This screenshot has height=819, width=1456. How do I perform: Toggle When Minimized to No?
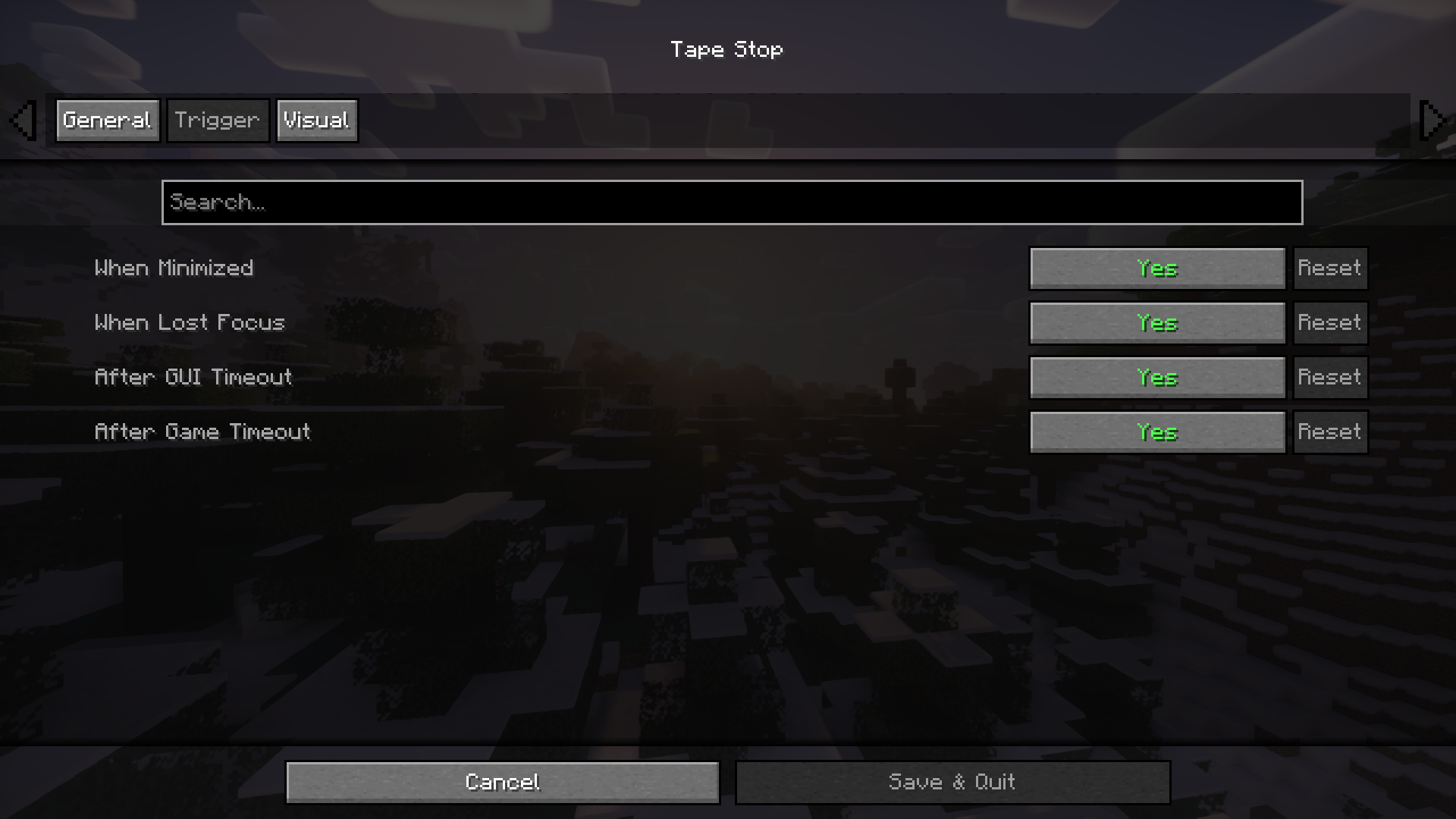(1157, 268)
